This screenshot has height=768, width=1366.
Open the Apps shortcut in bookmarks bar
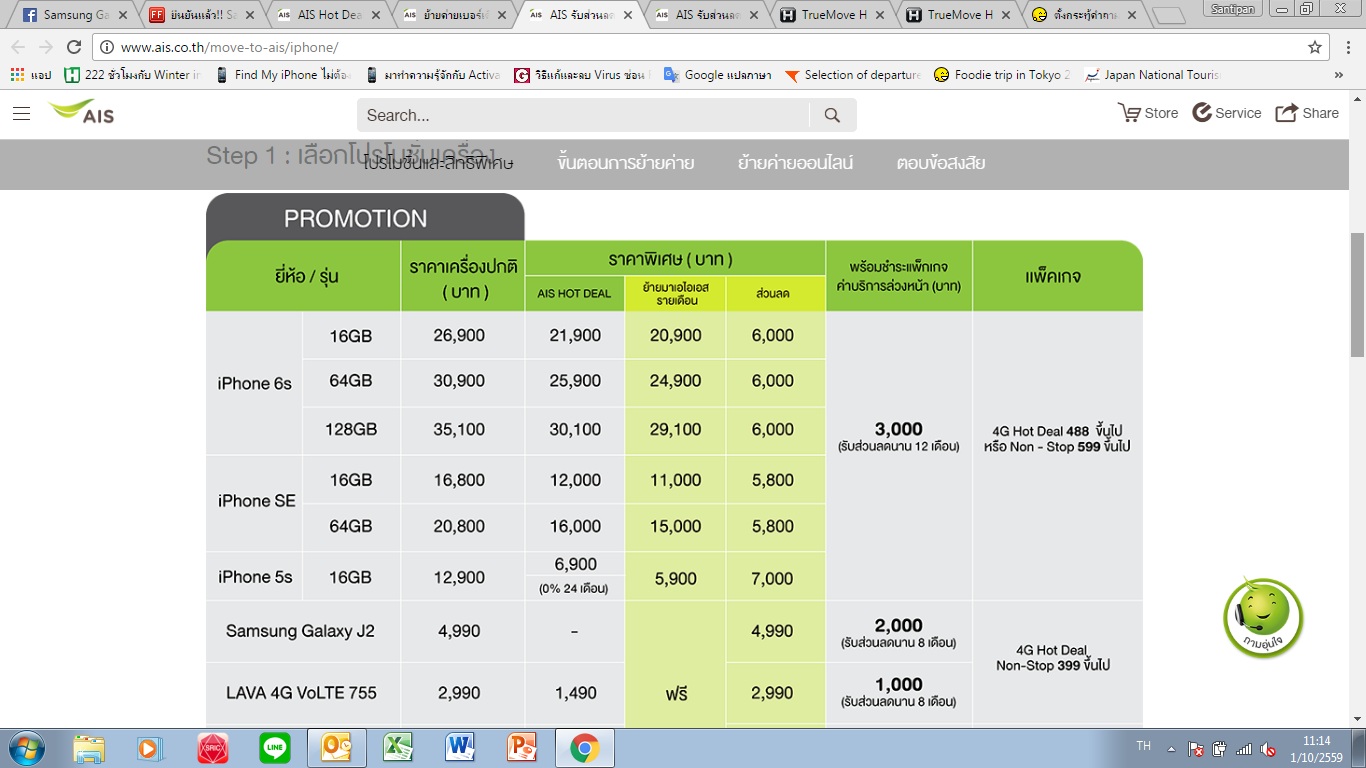tap(30, 75)
